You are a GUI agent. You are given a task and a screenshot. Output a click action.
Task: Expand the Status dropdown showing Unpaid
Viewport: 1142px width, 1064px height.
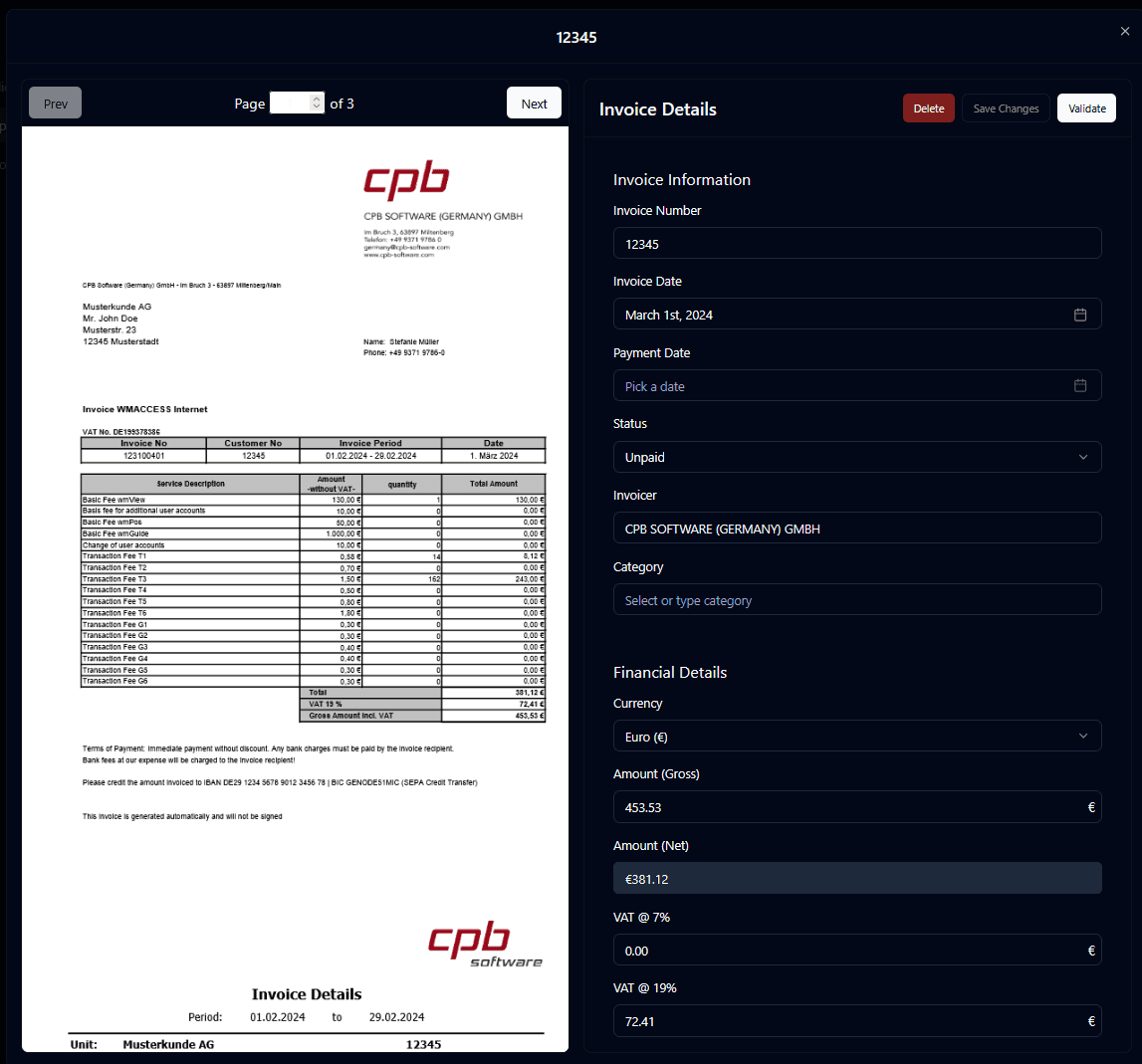click(857, 458)
